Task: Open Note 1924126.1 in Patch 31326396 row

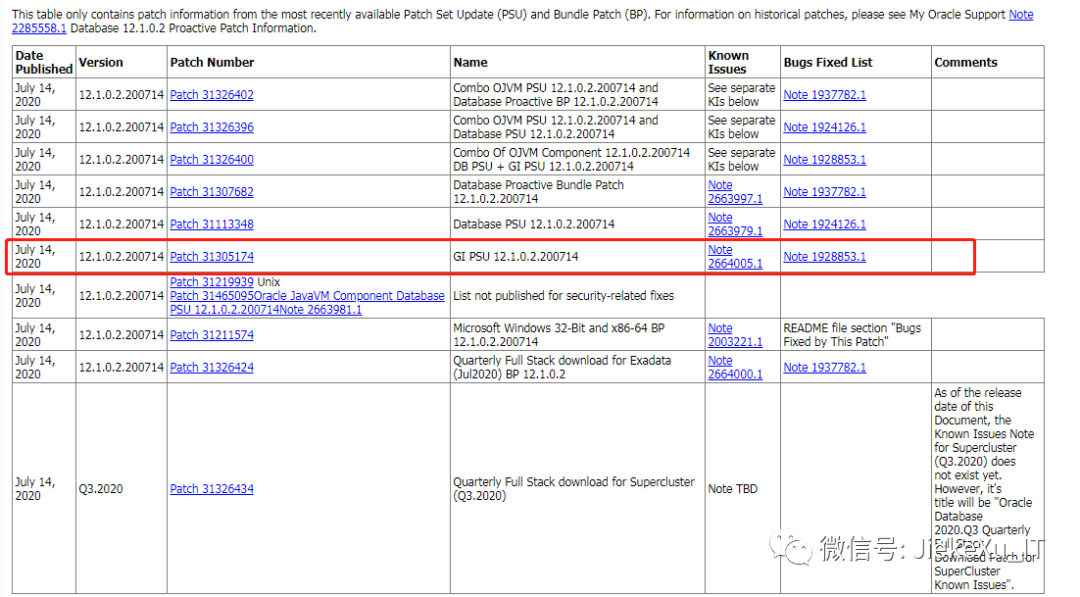Action: (x=824, y=127)
